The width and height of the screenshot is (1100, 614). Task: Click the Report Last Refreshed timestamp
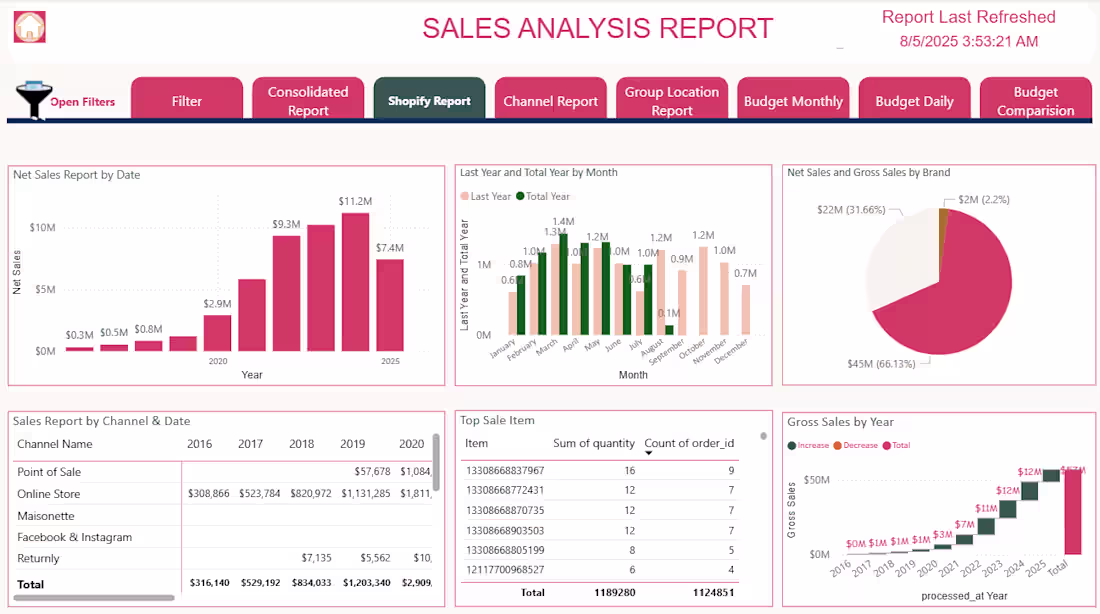click(x=969, y=41)
